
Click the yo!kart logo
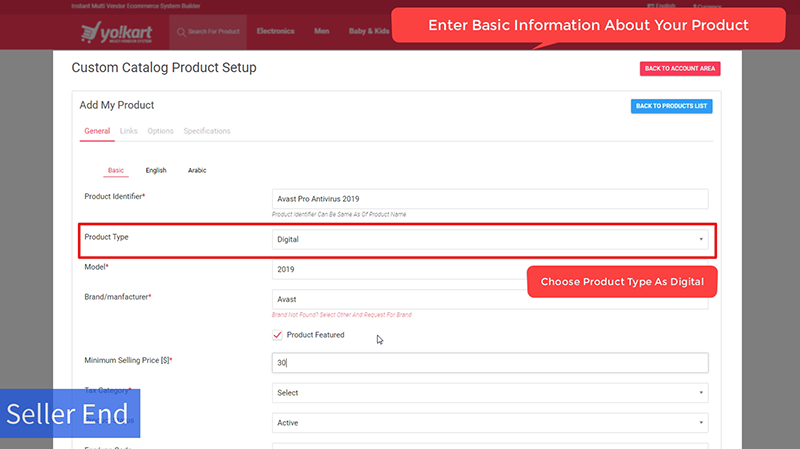click(x=116, y=32)
